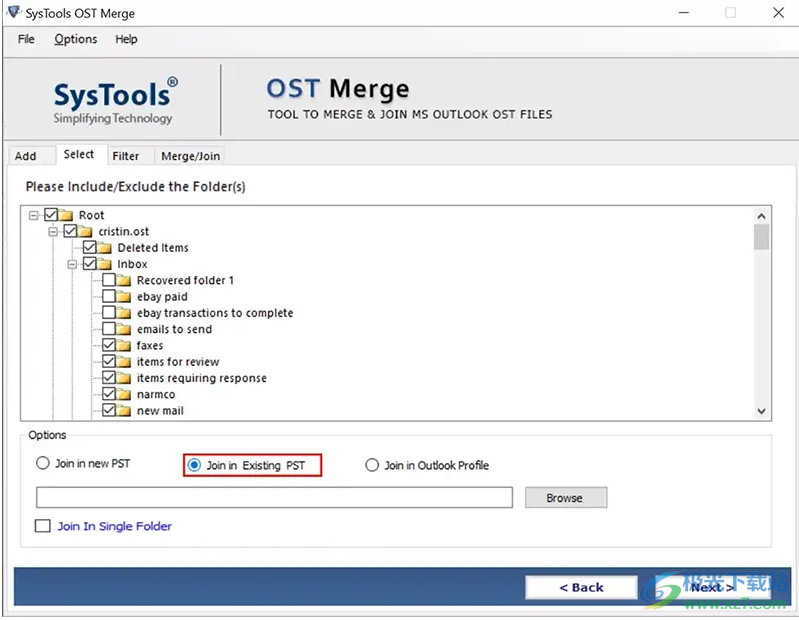The image size is (799, 620).
Task: Collapse the cristin.ost tree node
Action: (53, 231)
